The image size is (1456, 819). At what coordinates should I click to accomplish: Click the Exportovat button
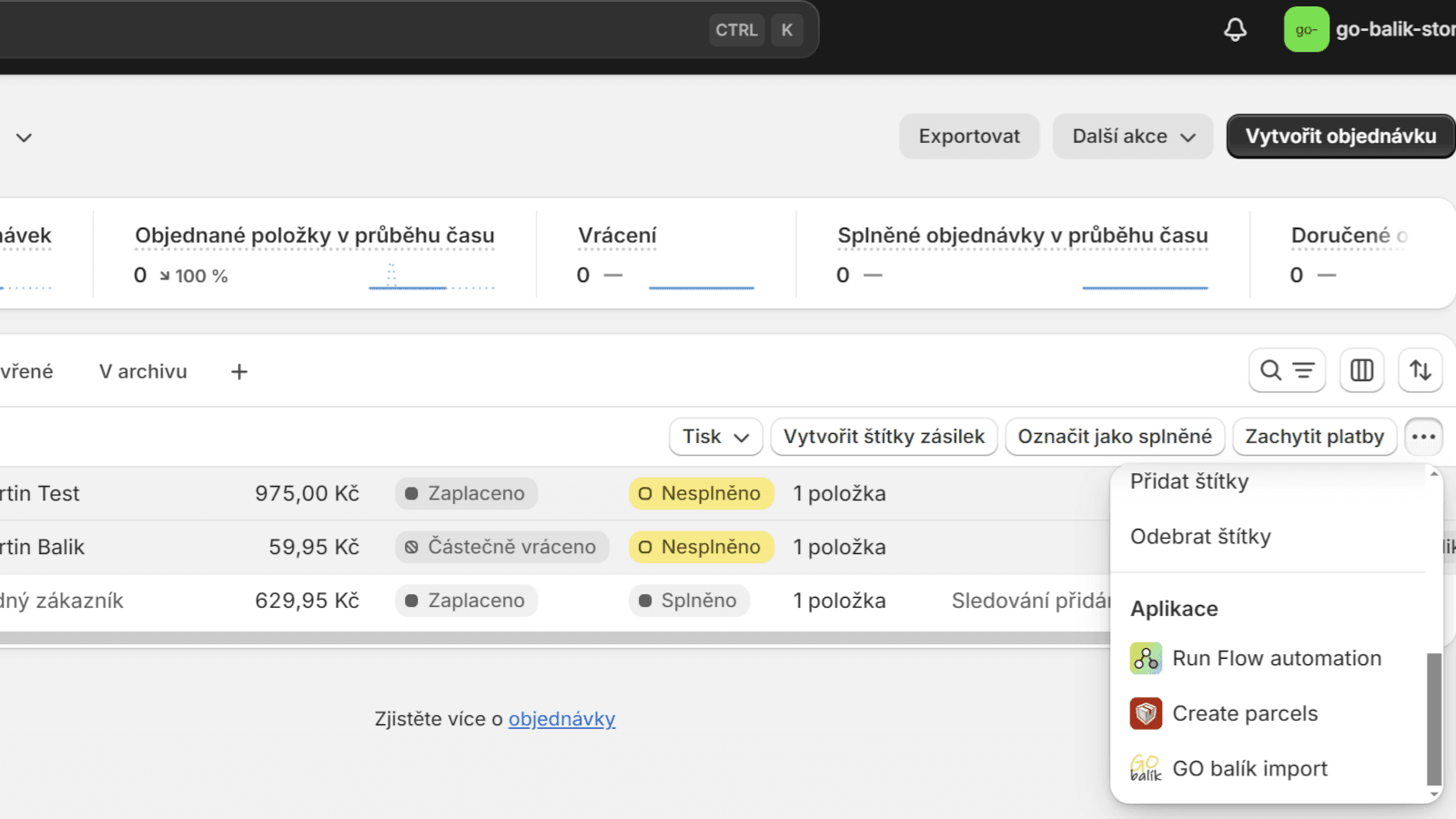(969, 136)
